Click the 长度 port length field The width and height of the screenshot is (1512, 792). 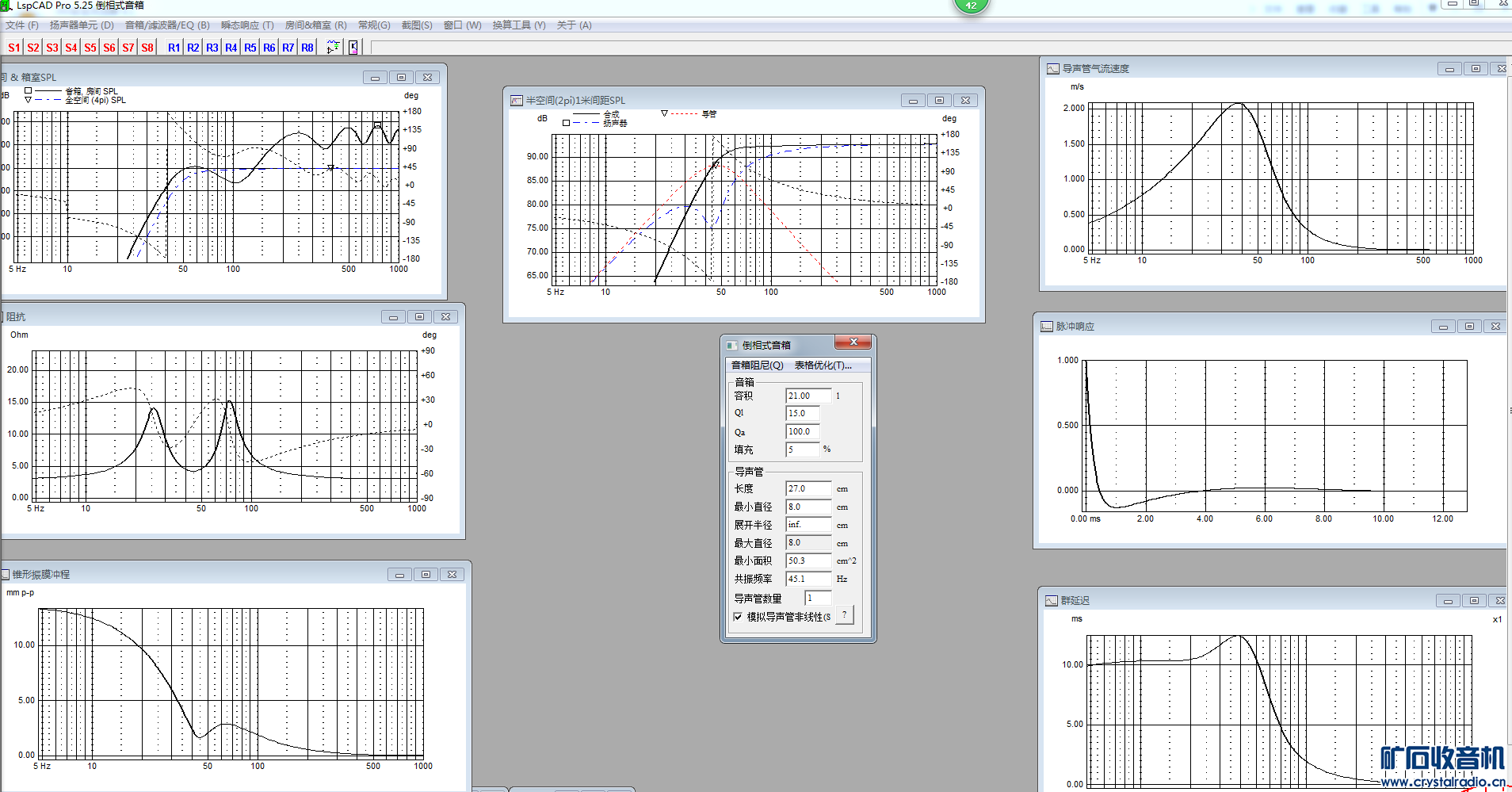tap(808, 488)
